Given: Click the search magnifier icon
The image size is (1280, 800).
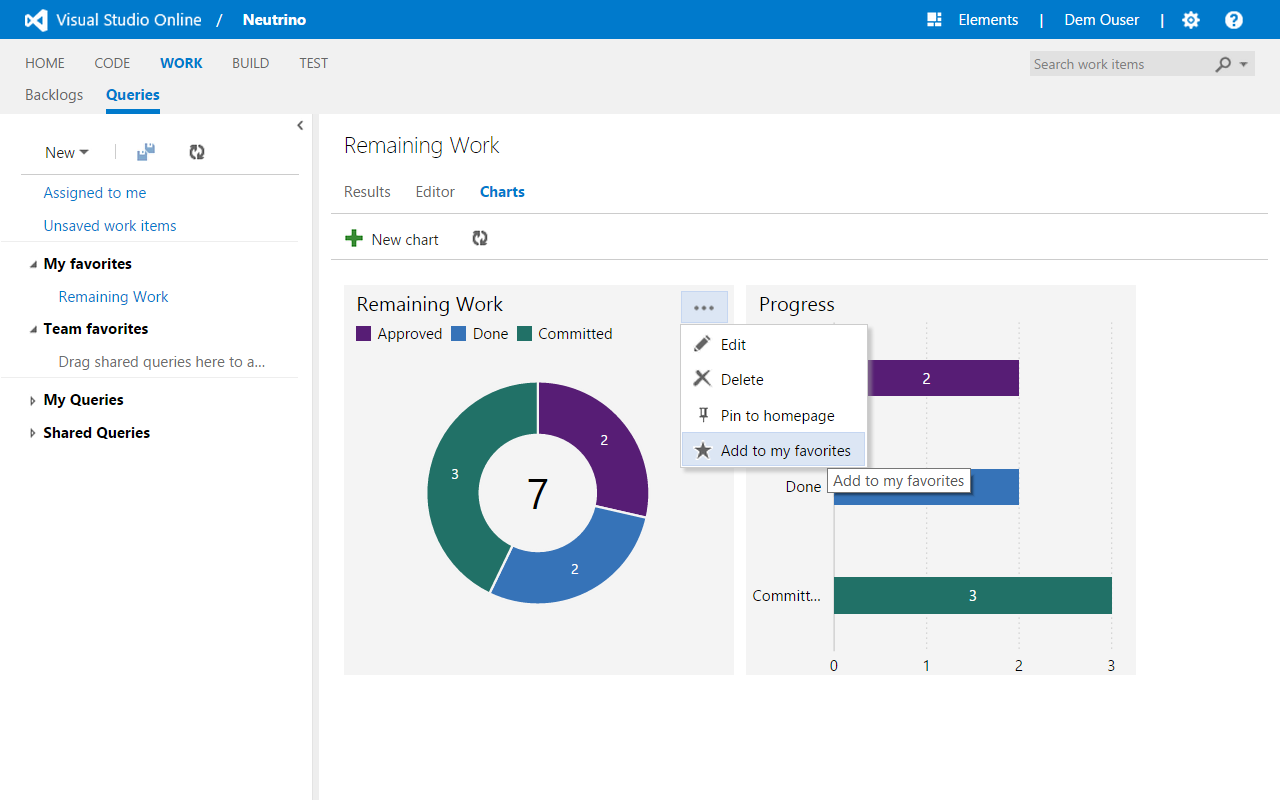Looking at the screenshot, I should [x=1223, y=64].
